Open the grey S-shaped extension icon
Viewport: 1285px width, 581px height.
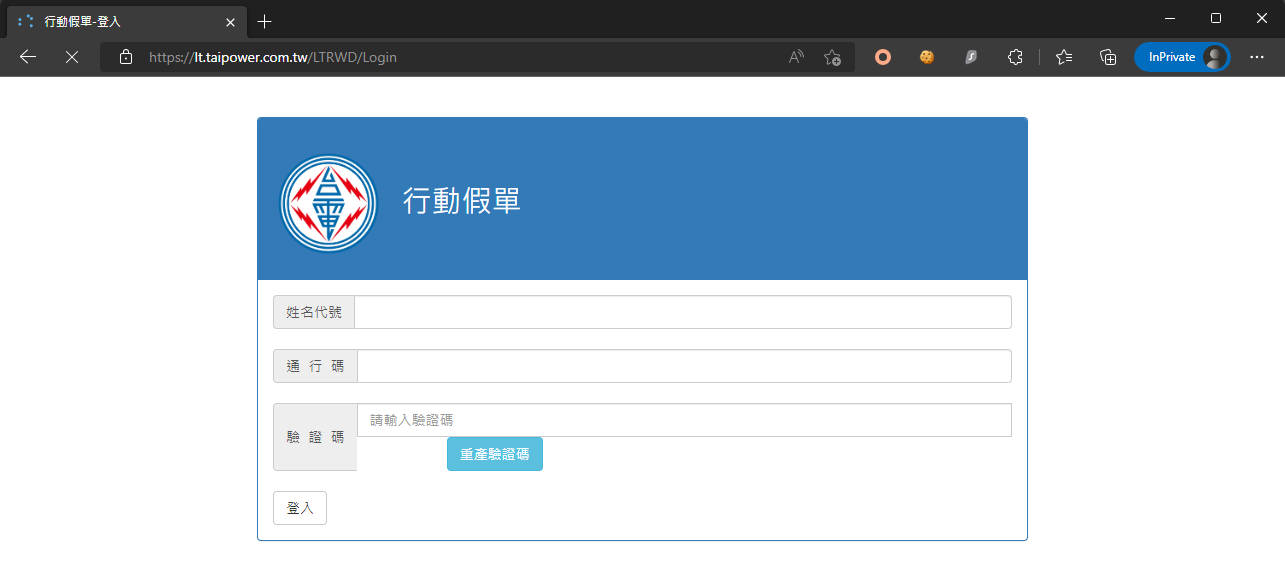point(971,57)
